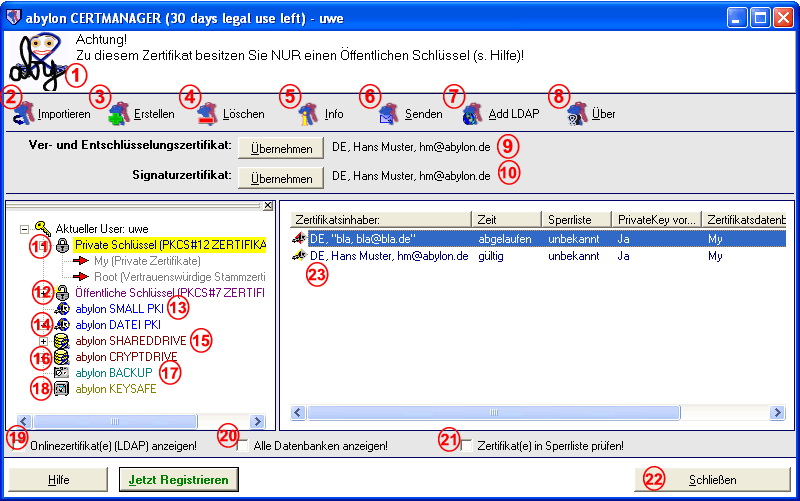Click Übernehmen for Signaturzertifikat
The width and height of the screenshot is (800, 501).
coord(281,179)
